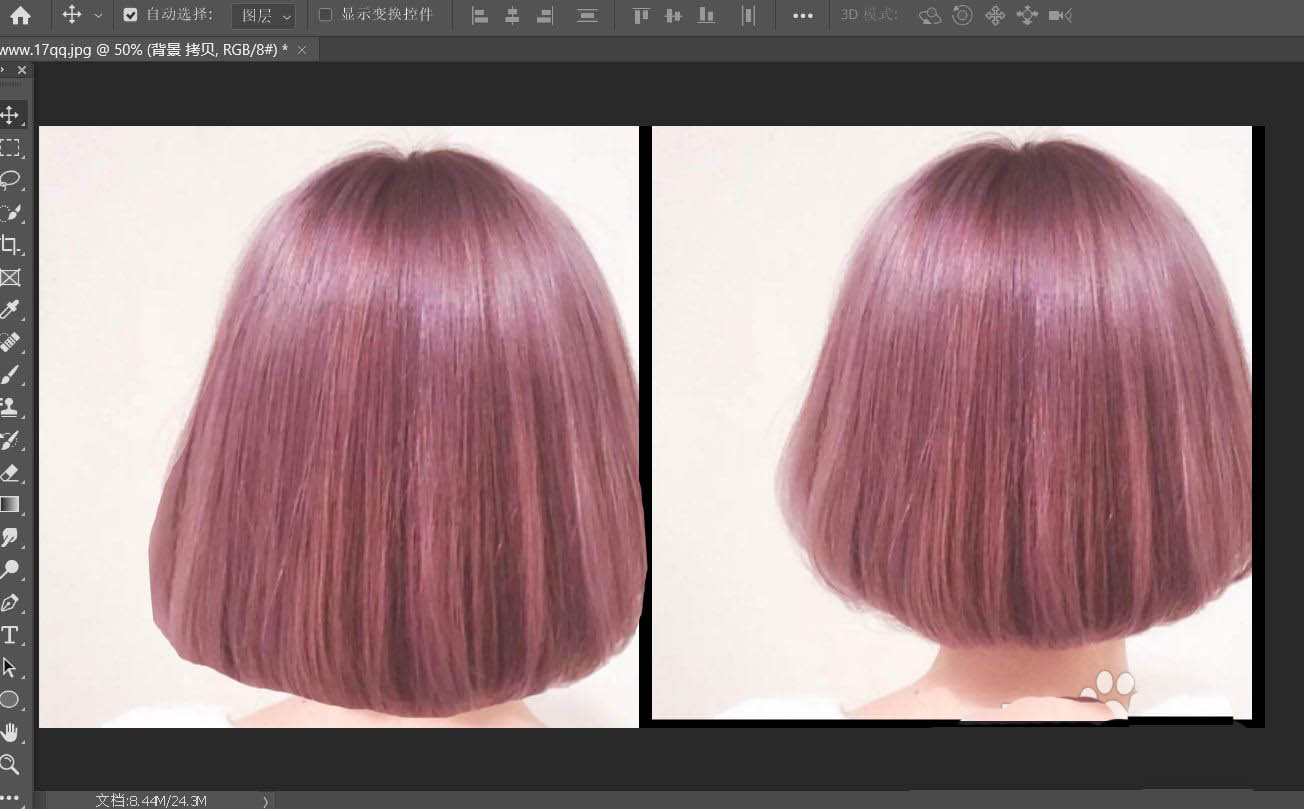Activate the Eraser tool
Viewport: 1304px width, 809px height.
(10, 472)
